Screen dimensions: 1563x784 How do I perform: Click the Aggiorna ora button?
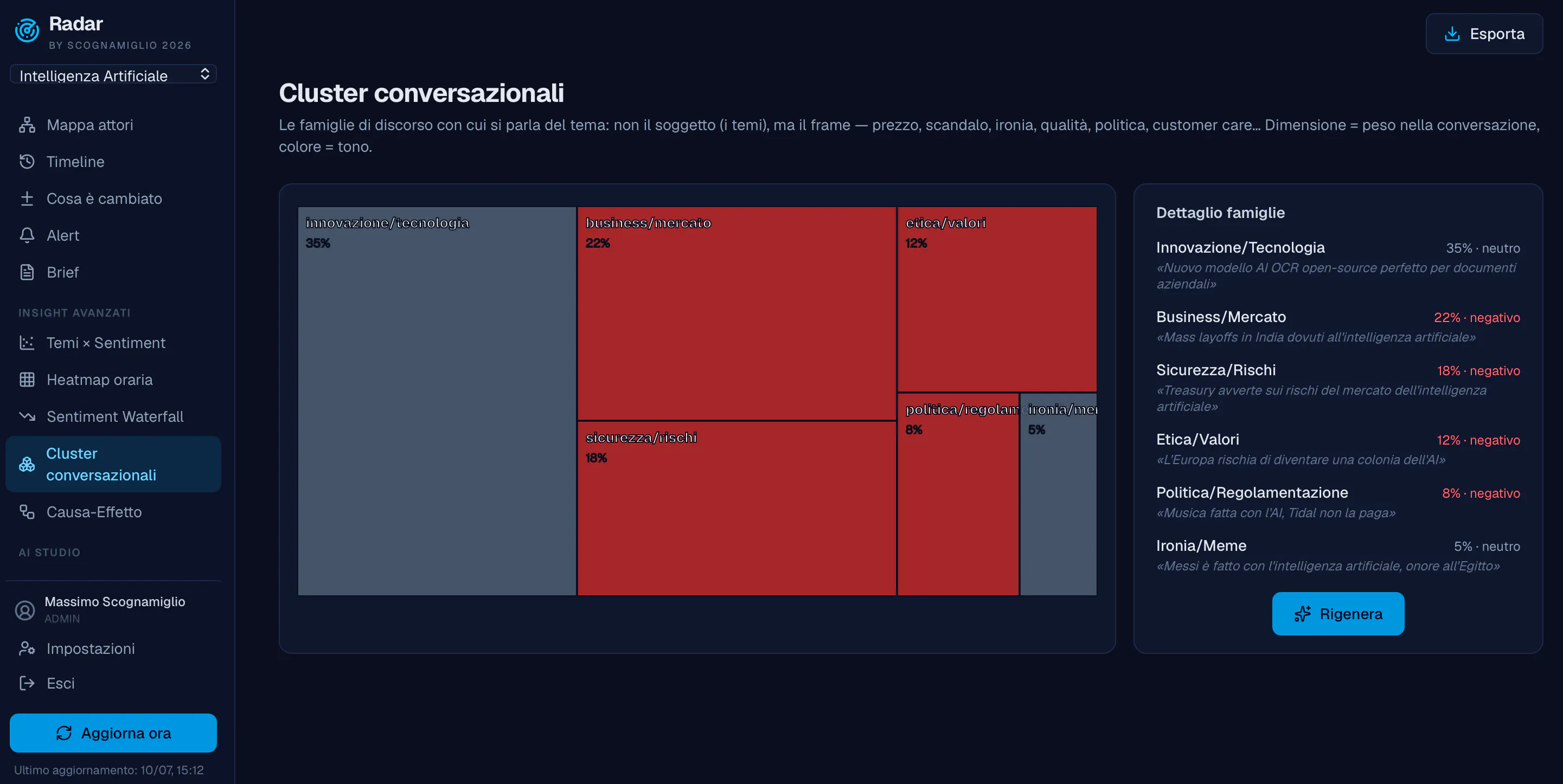pos(113,733)
